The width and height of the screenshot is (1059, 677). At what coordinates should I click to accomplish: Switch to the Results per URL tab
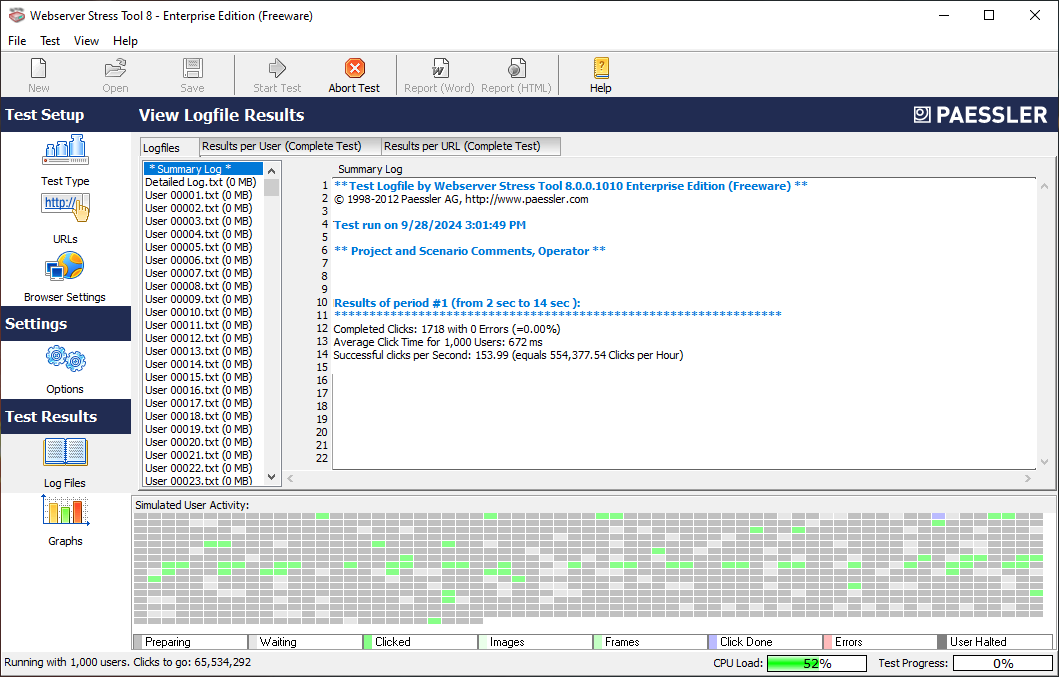pyautogui.click(x=469, y=146)
